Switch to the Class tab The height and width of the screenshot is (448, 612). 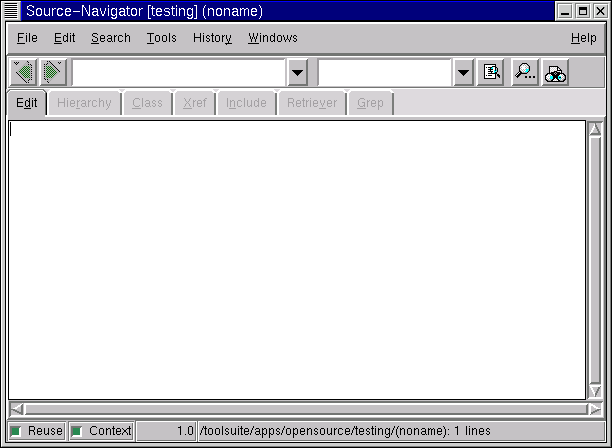click(x=147, y=103)
